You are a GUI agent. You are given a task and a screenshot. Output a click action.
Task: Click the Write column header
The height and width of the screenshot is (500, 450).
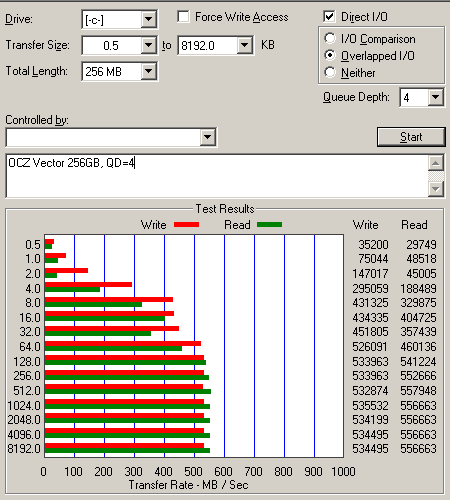[366, 225]
